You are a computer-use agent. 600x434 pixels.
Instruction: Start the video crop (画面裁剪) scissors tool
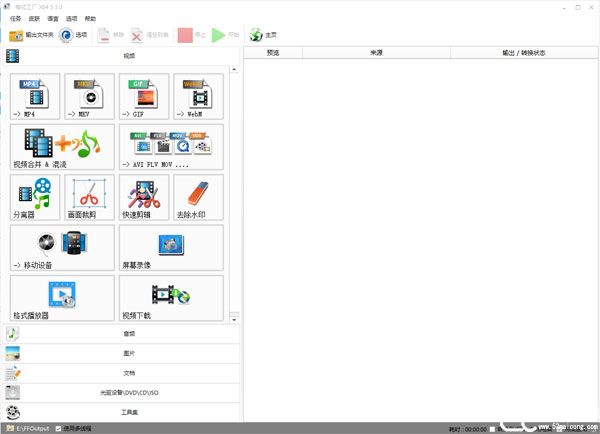(x=90, y=197)
